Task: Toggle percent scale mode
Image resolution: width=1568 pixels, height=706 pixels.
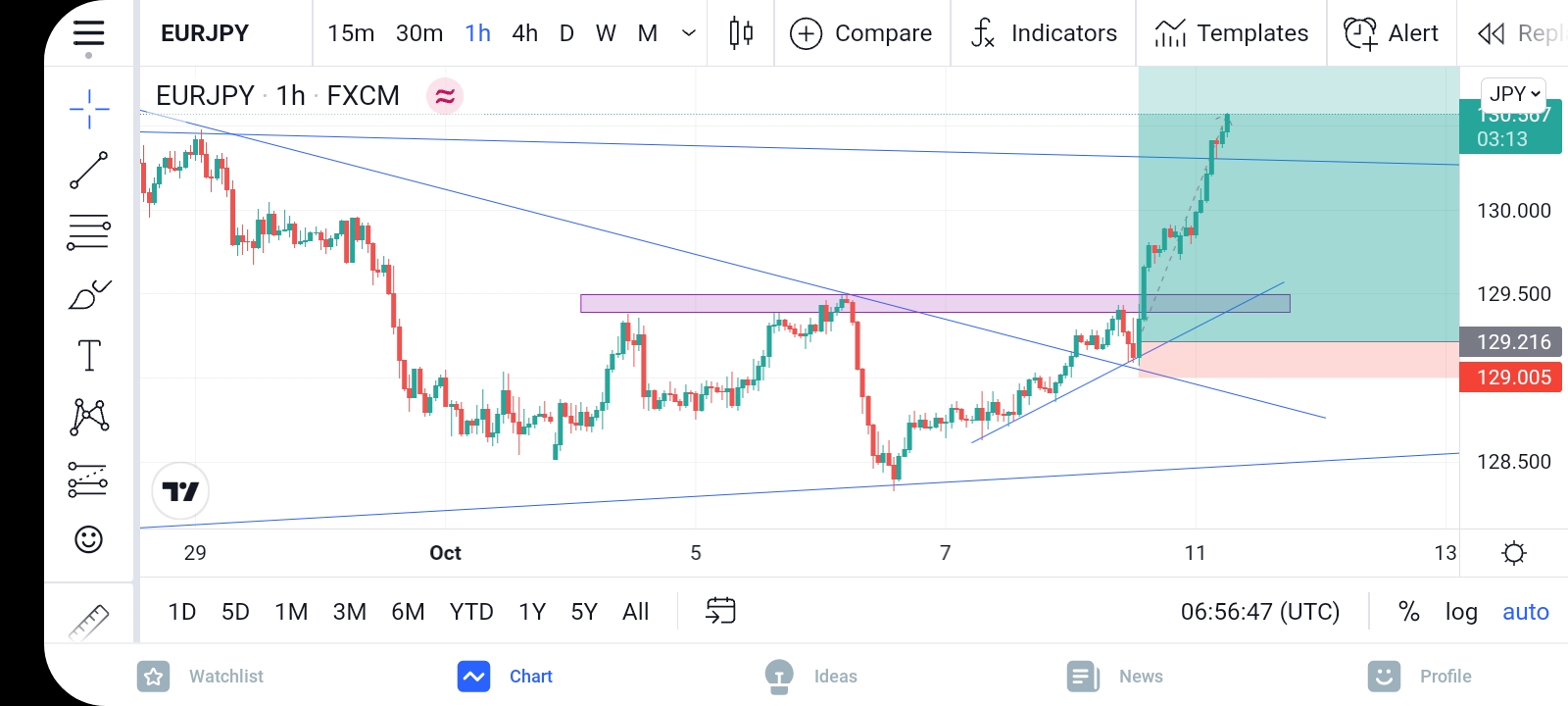Action: (1408, 612)
